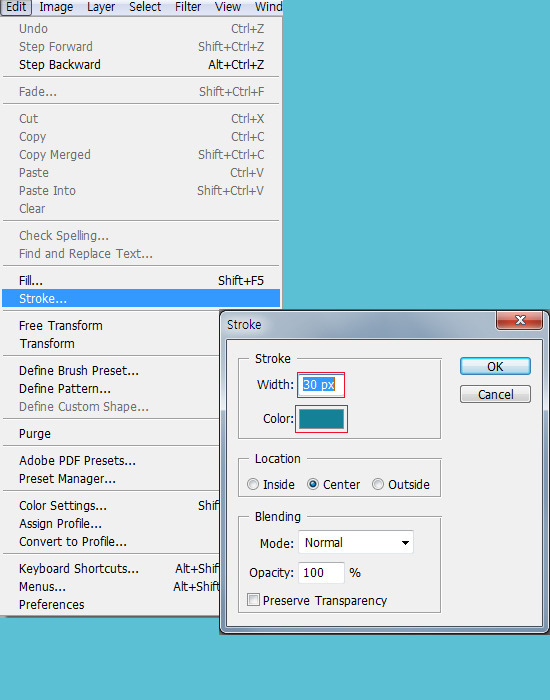Image resolution: width=550 pixels, height=700 pixels.
Task: Choose Assign Profile...
Action: (x=111, y=524)
